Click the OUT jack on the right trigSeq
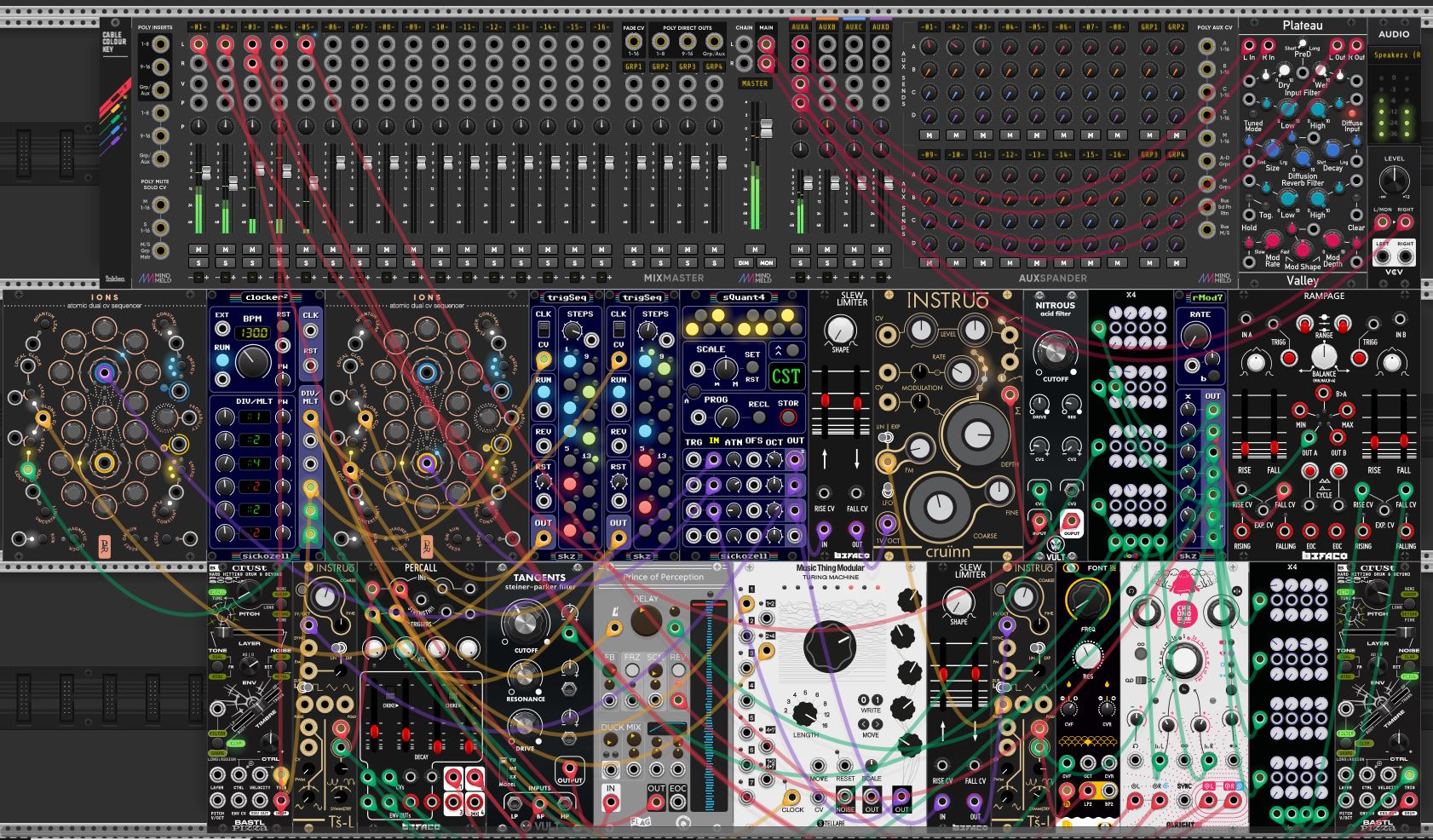Viewport: 1433px width, 840px height. [619, 538]
